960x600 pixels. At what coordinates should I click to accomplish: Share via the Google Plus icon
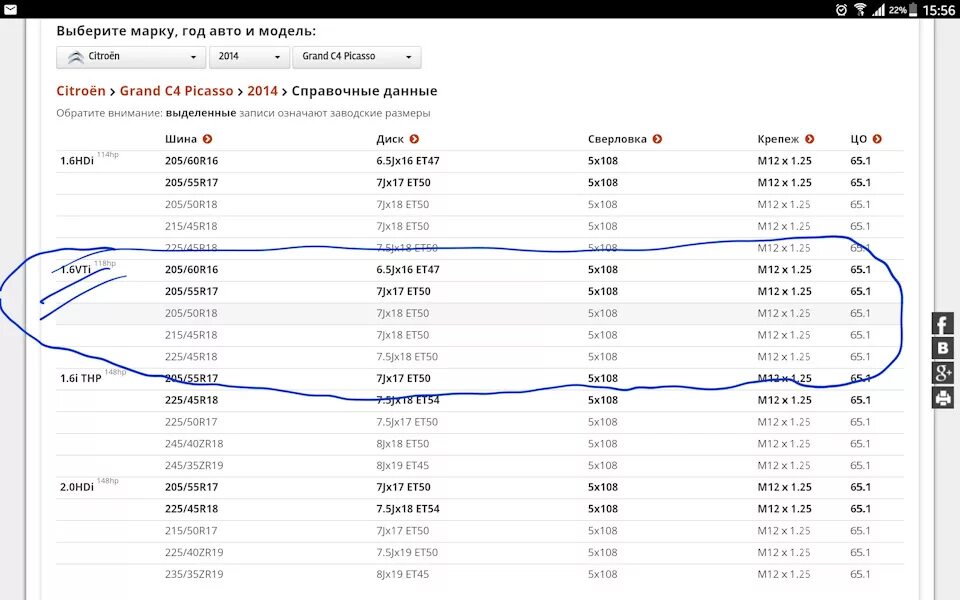click(x=943, y=373)
